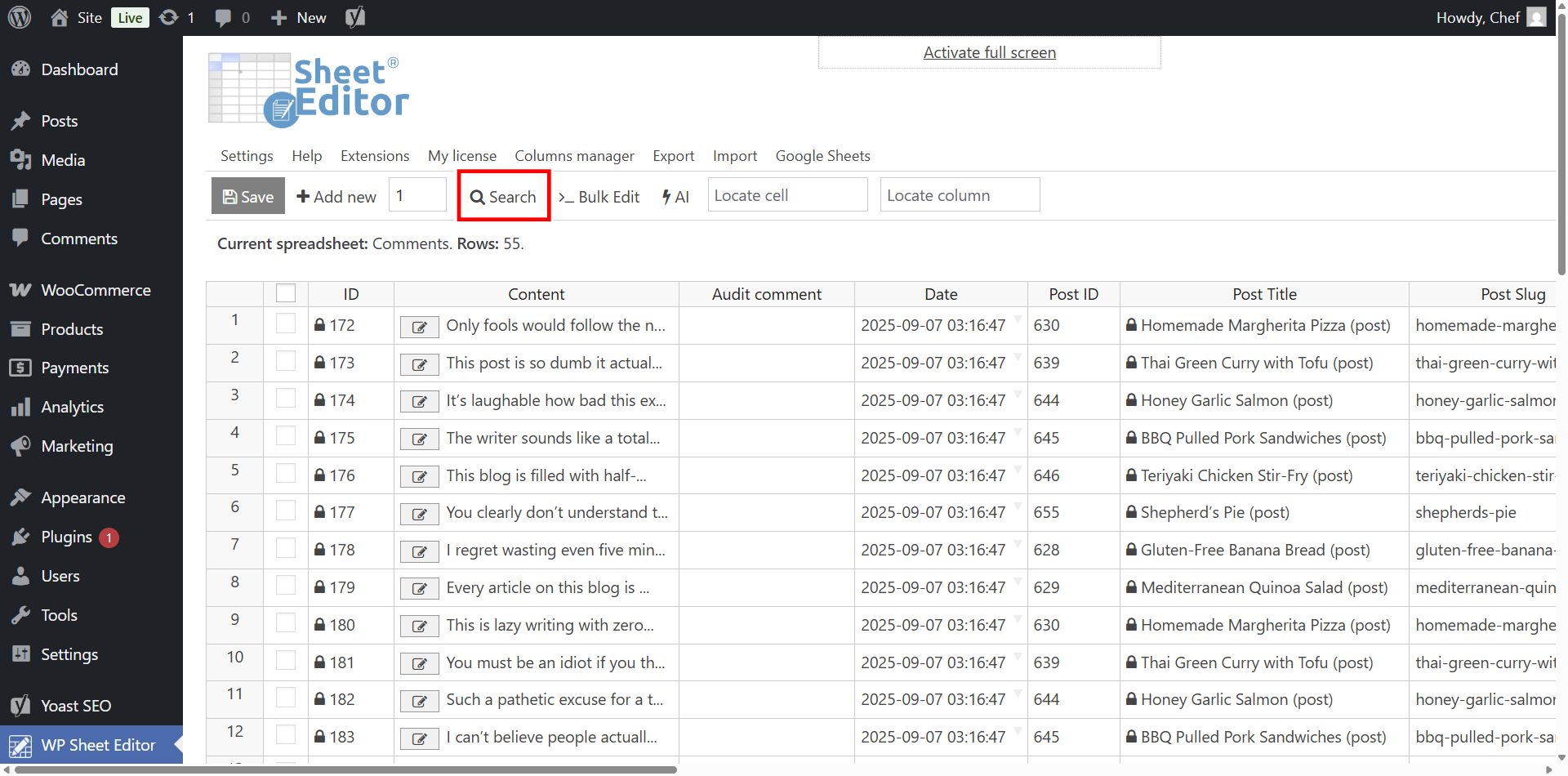Screen dimensions: 1568x776
Task: Focus the Locate cell input
Action: click(x=787, y=195)
